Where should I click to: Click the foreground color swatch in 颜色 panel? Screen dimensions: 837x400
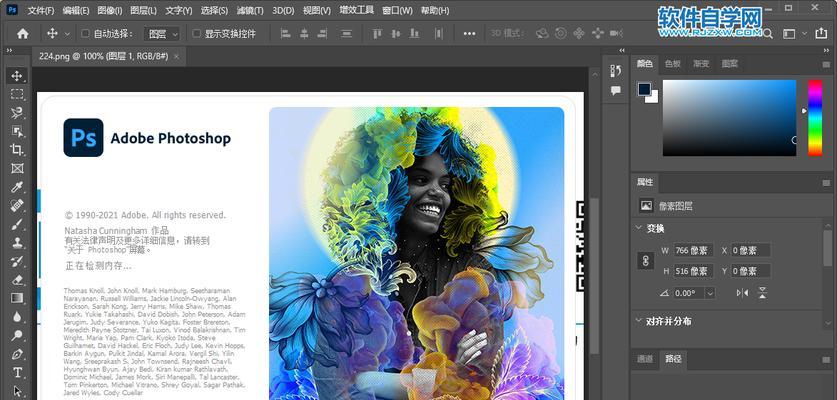click(644, 89)
